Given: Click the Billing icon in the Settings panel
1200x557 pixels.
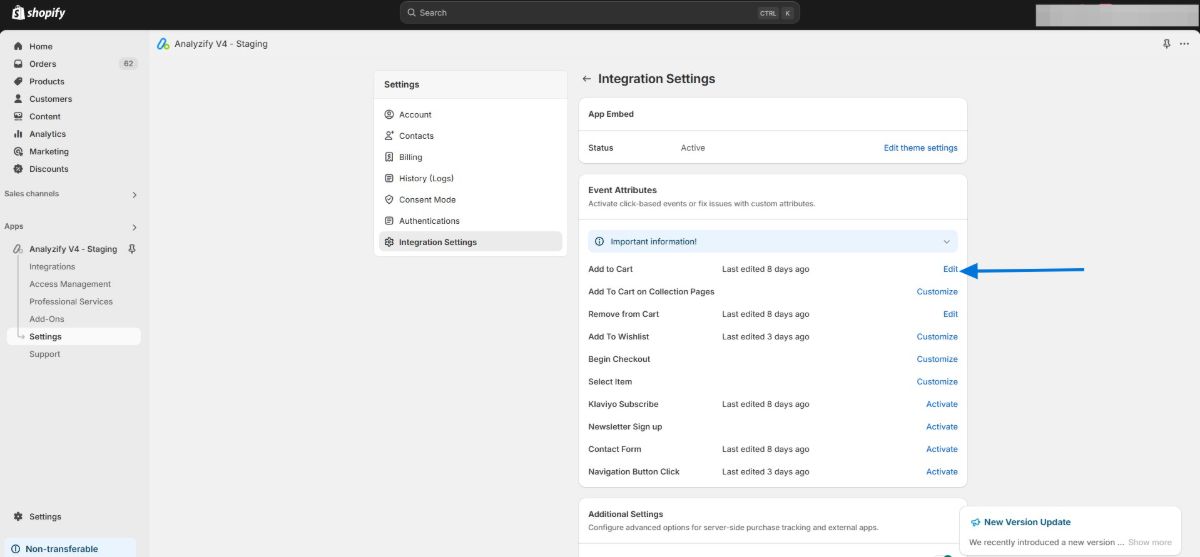Looking at the screenshot, I should pos(390,157).
